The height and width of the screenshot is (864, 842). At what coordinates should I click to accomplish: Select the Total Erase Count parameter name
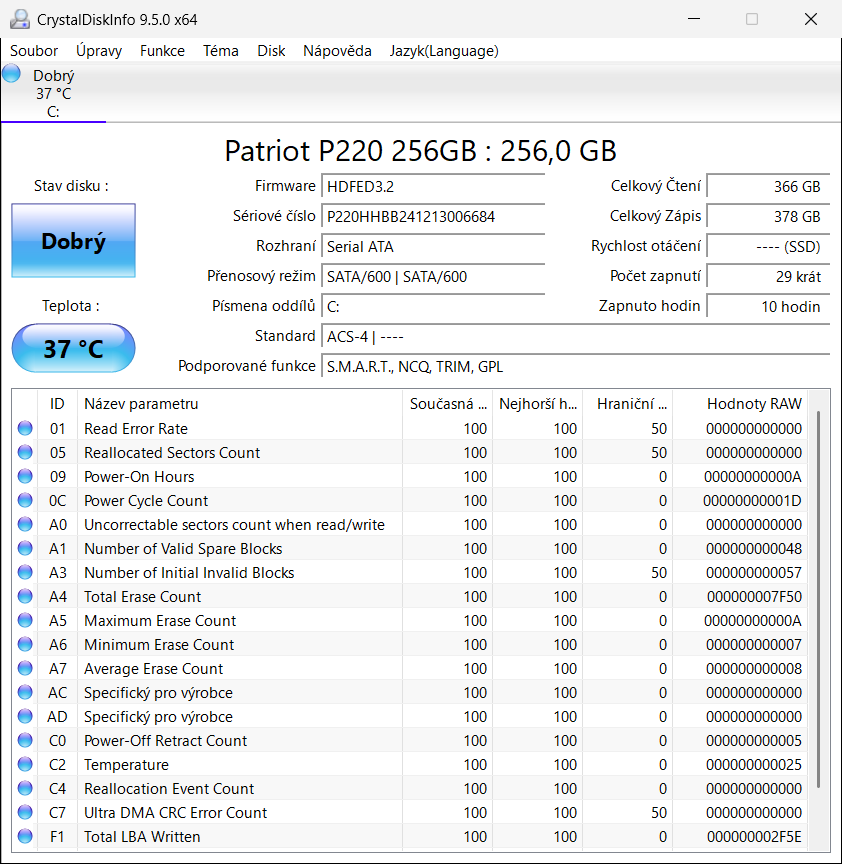tap(142, 597)
